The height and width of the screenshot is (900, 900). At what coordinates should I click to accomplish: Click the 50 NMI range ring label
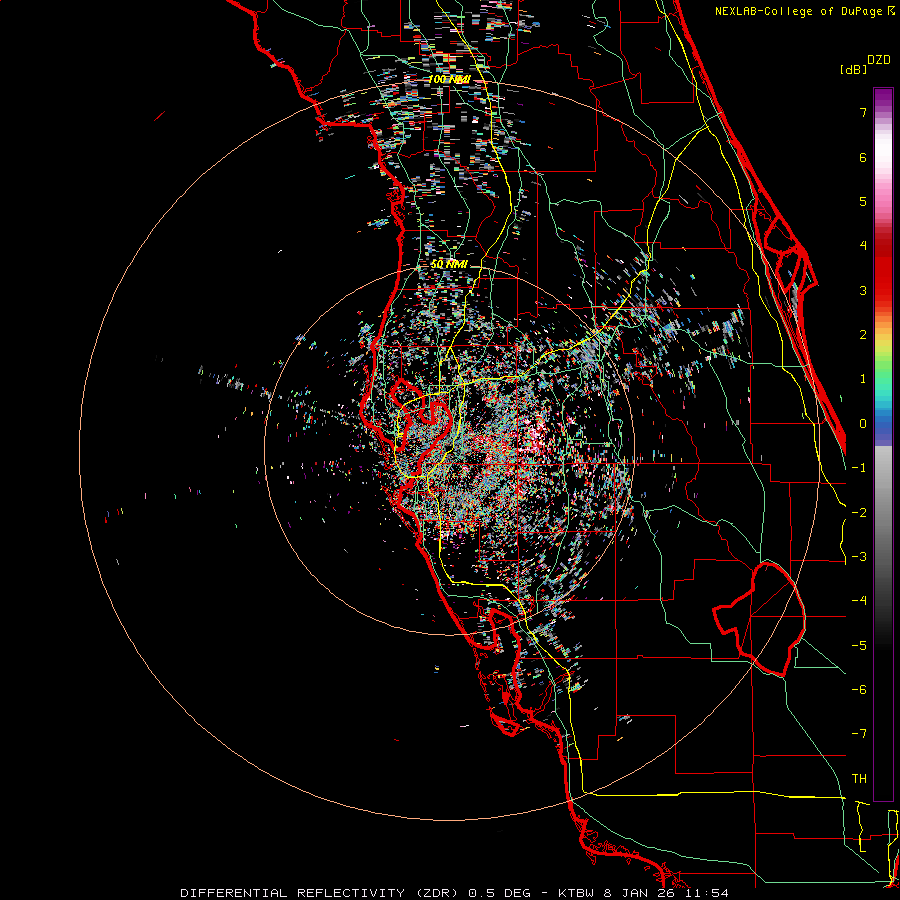coord(449,264)
